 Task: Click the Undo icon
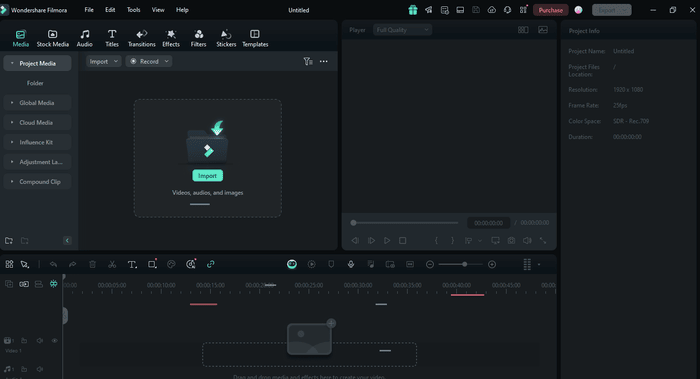pos(53,265)
